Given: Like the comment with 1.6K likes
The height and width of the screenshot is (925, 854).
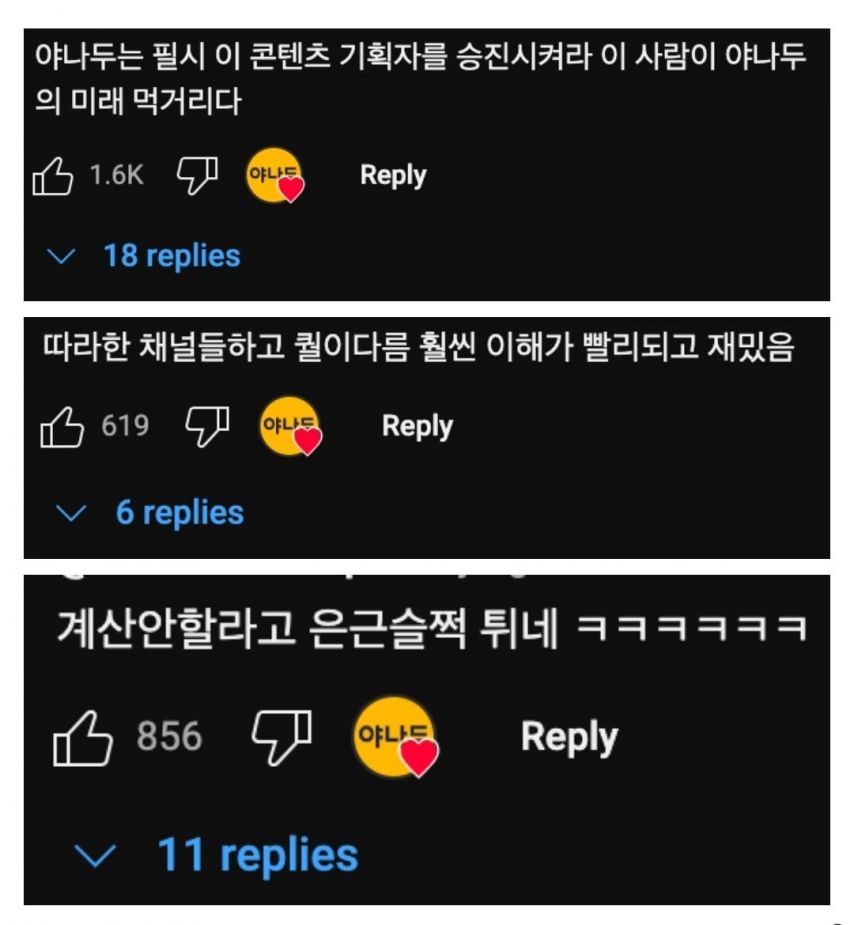Looking at the screenshot, I should coord(52,176).
